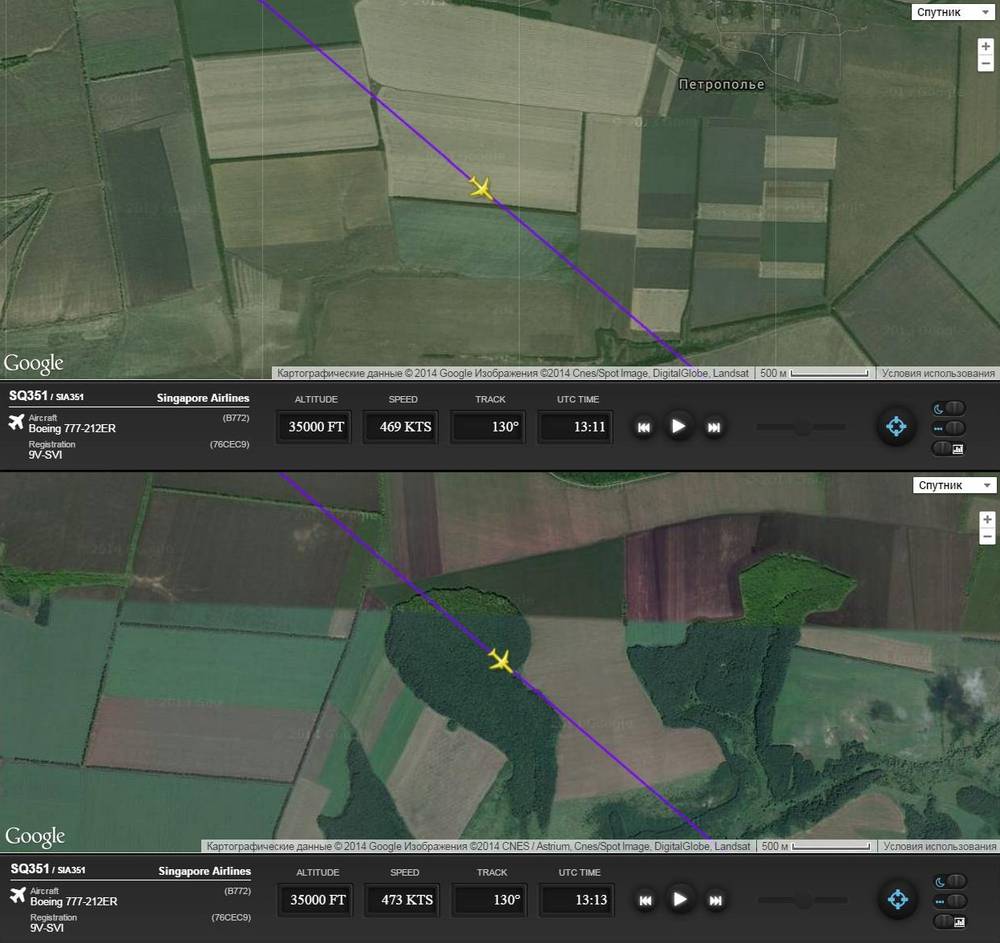Click Boeing 777-212ER aircraft type in 13:11 panel
Screen dimensions: 1000x943
pos(72,428)
